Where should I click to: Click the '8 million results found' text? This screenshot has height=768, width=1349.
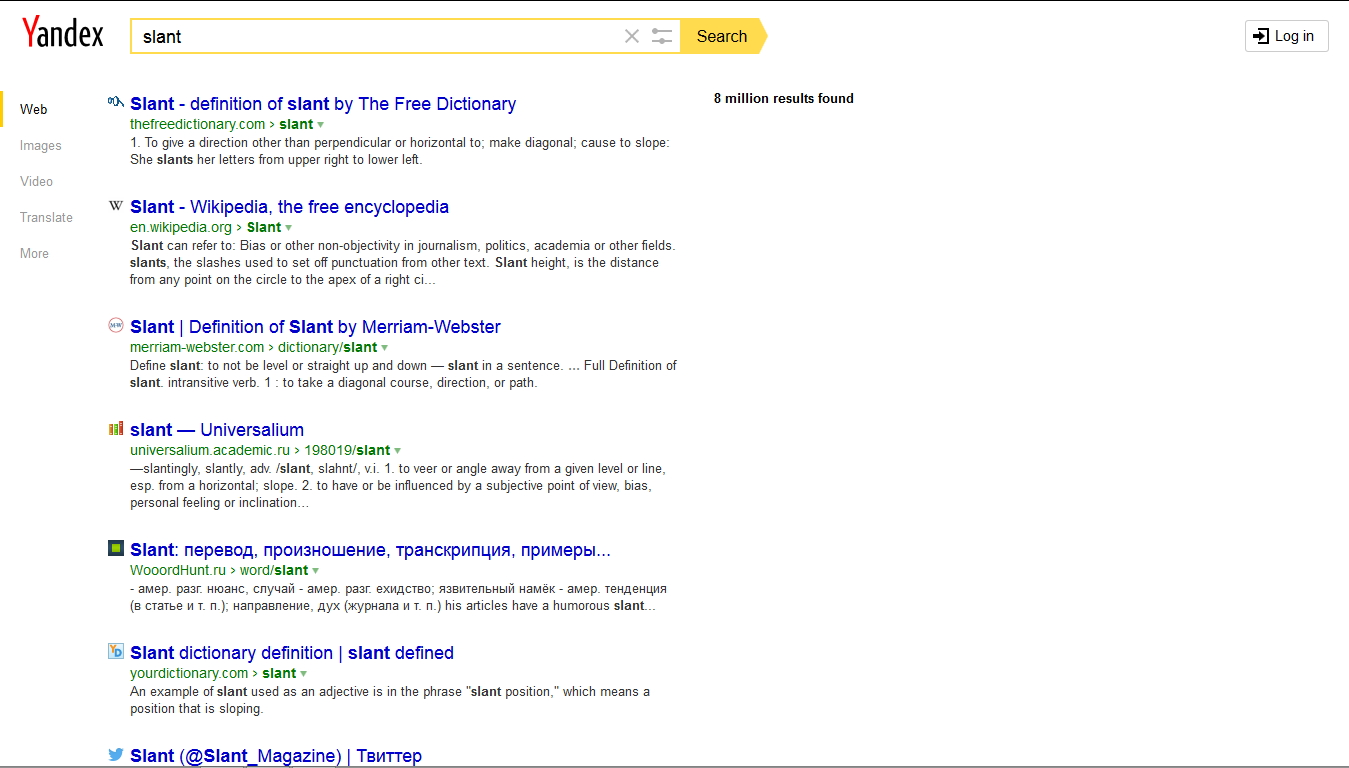(784, 98)
